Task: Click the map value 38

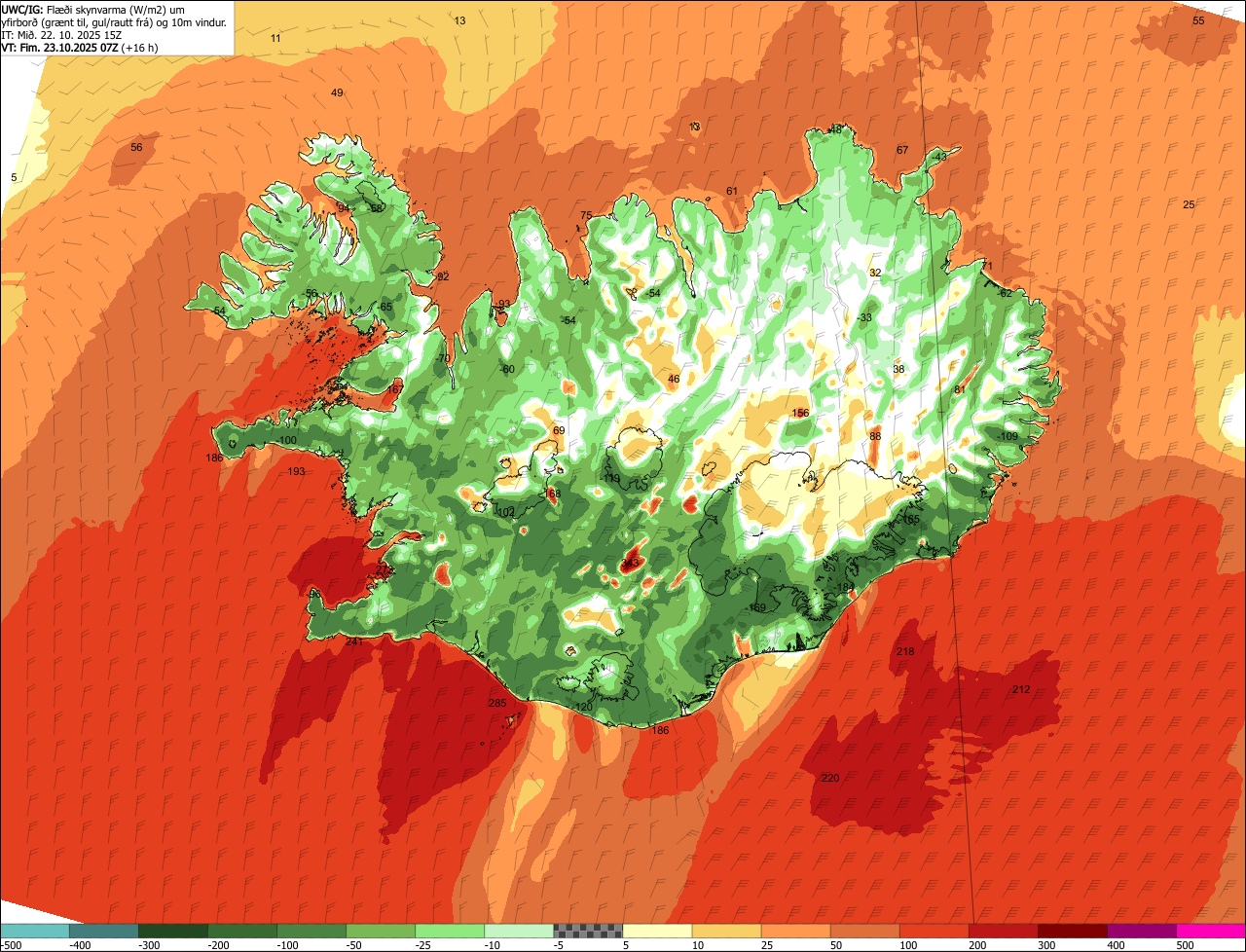Action: coord(898,369)
